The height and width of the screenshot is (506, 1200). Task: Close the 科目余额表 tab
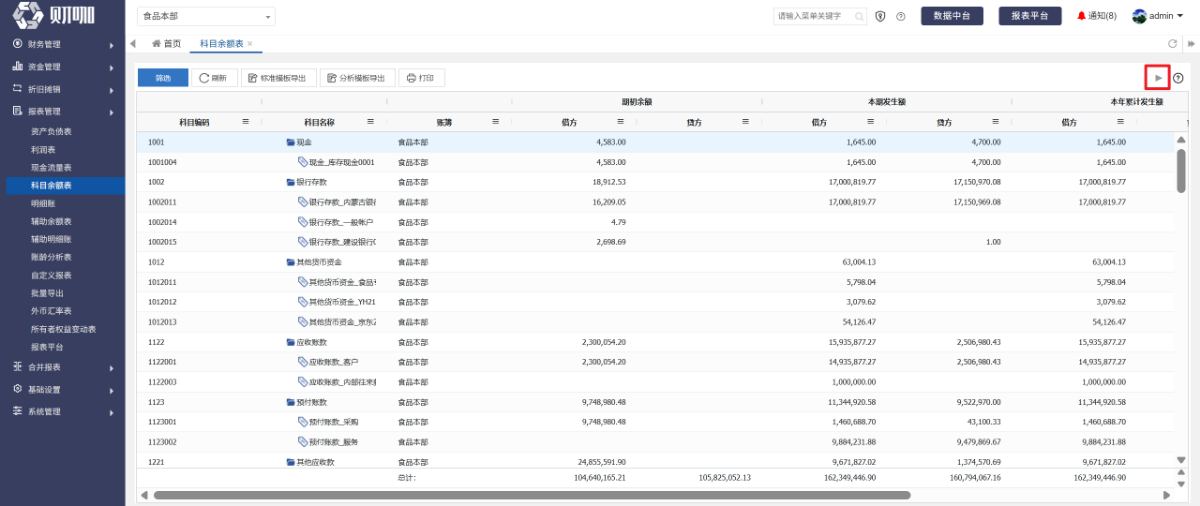(x=250, y=44)
